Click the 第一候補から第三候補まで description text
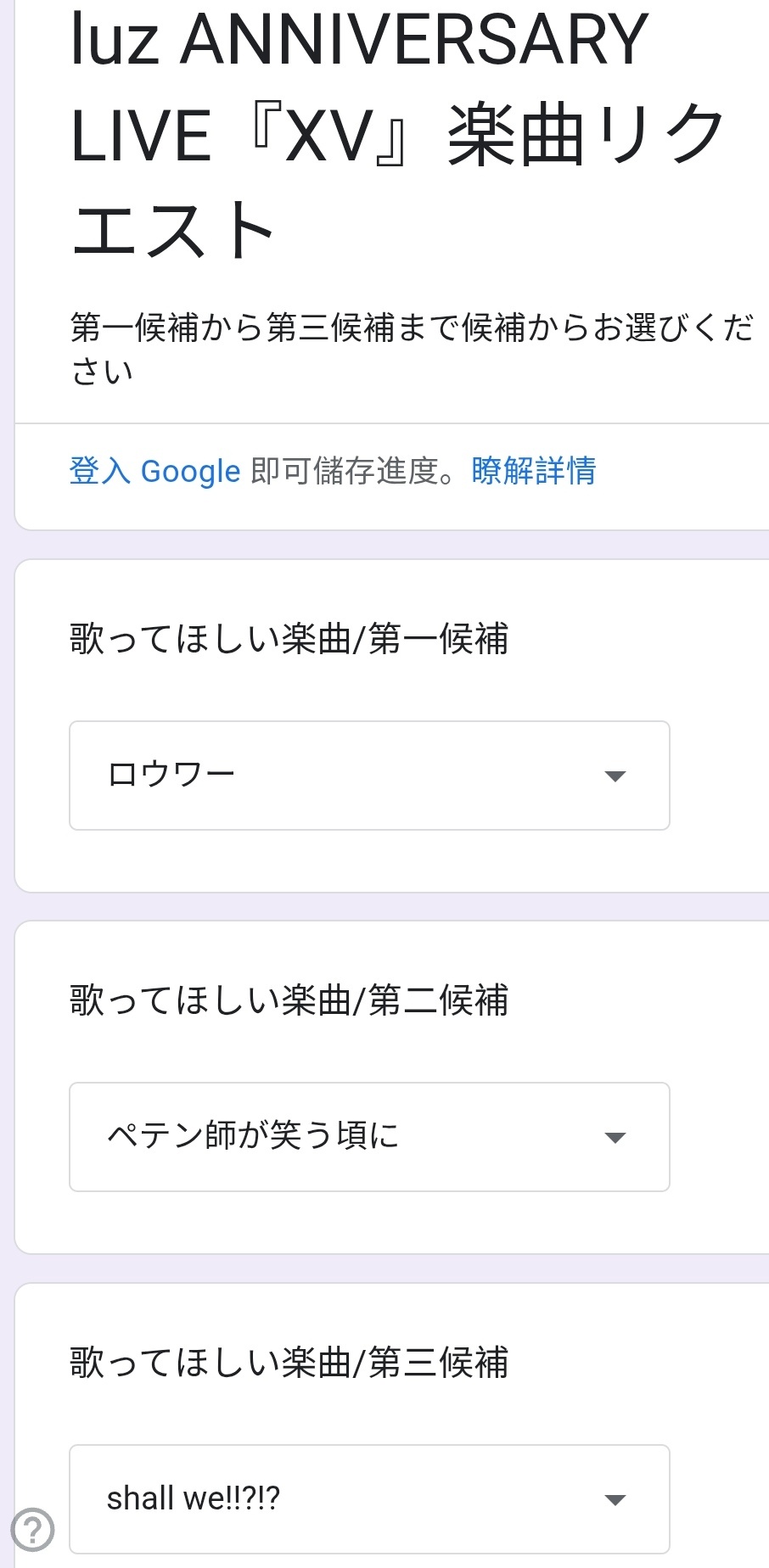This screenshot has height=1568, width=769. coord(413,349)
